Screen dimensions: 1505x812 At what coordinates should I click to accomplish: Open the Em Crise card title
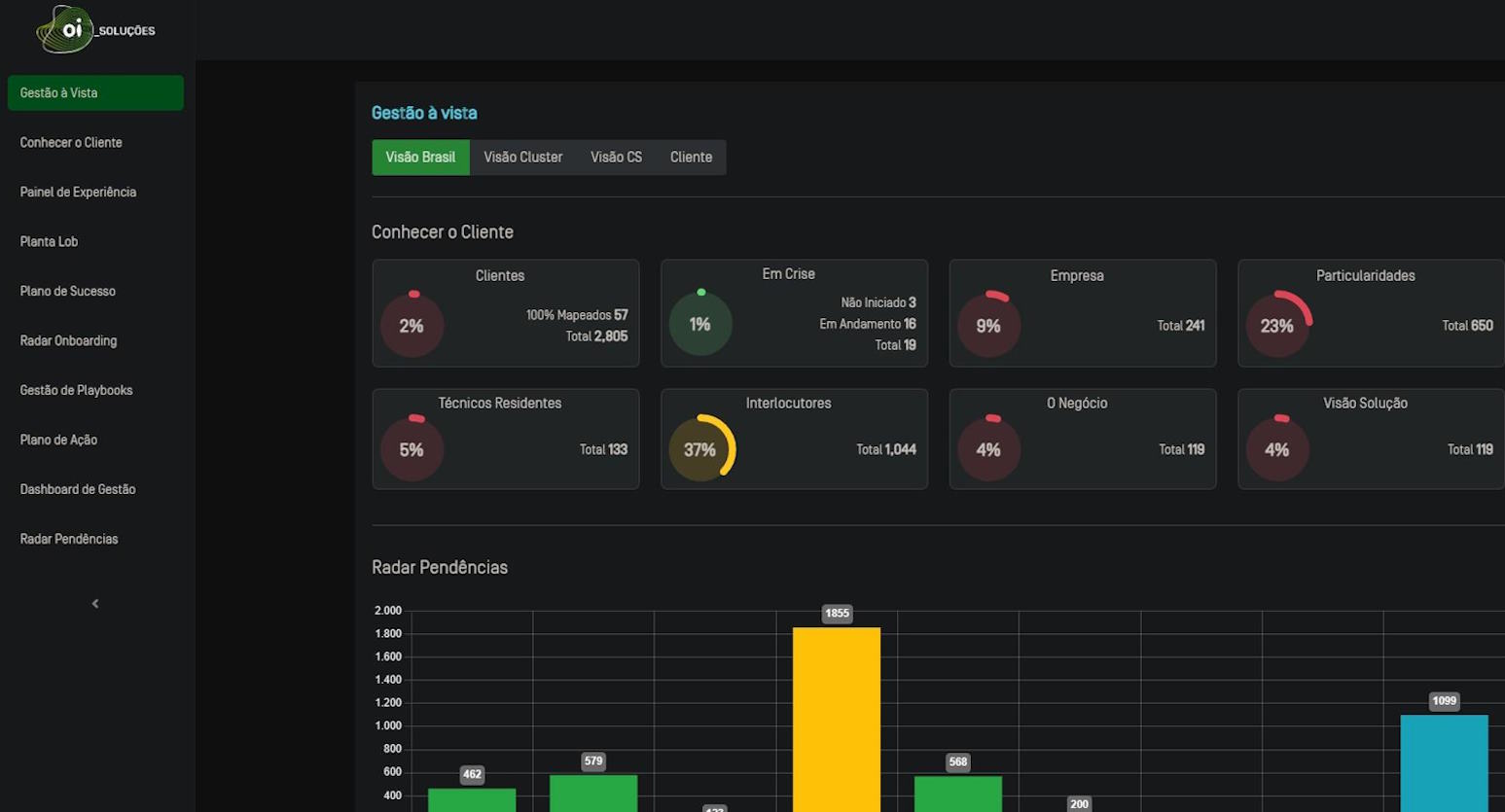(x=789, y=274)
